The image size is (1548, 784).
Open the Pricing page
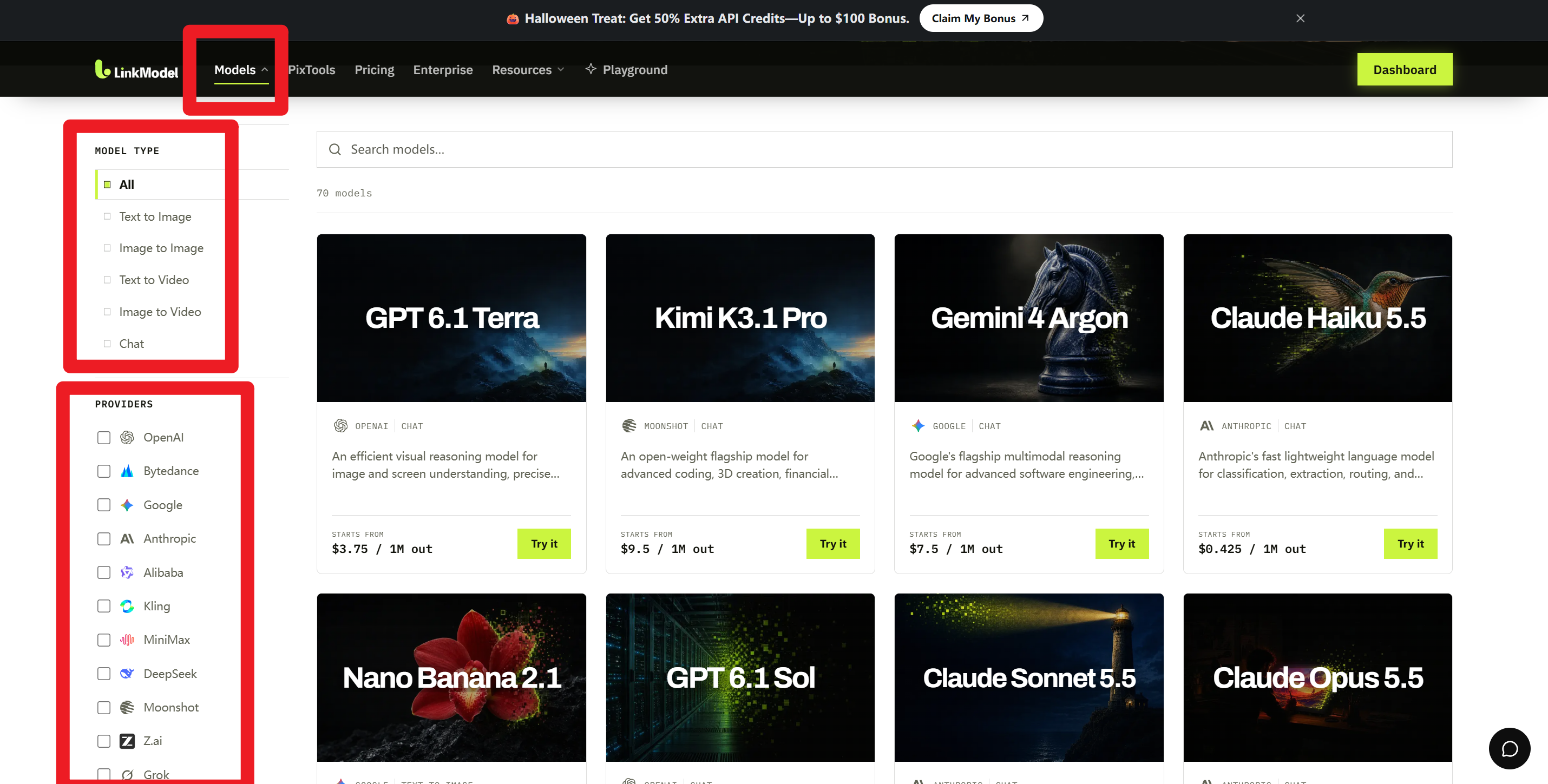tap(375, 70)
